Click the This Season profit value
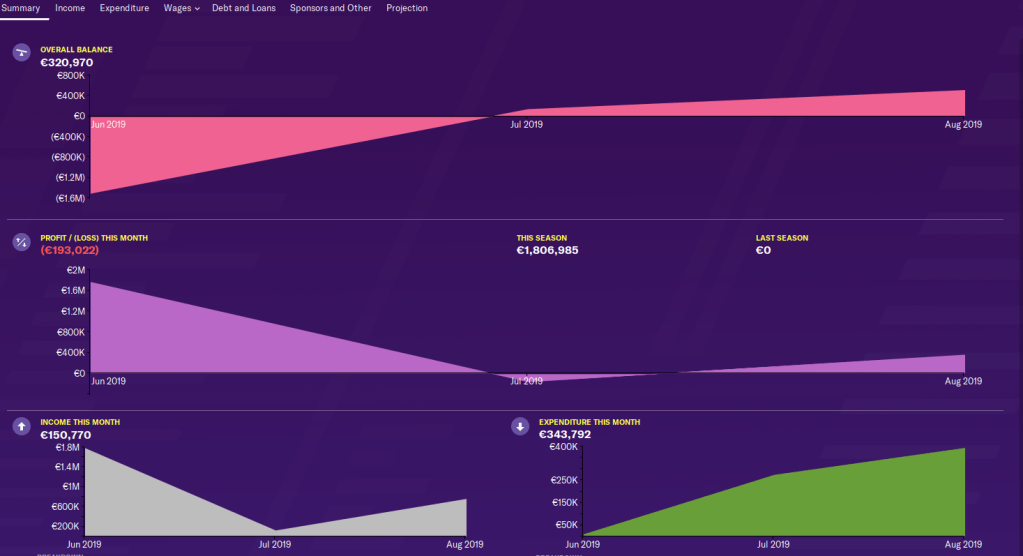This screenshot has height=556, width=1023. click(x=547, y=250)
